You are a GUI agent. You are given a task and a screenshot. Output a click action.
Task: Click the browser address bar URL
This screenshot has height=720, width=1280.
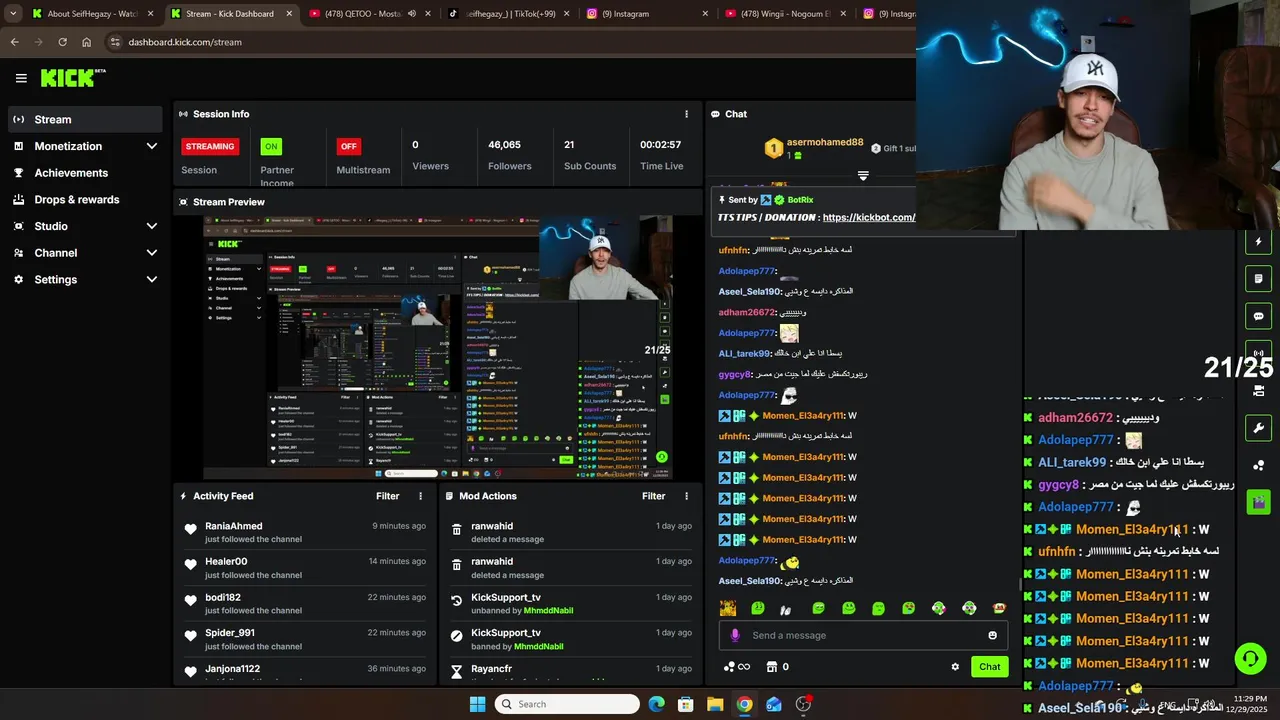pos(185,42)
